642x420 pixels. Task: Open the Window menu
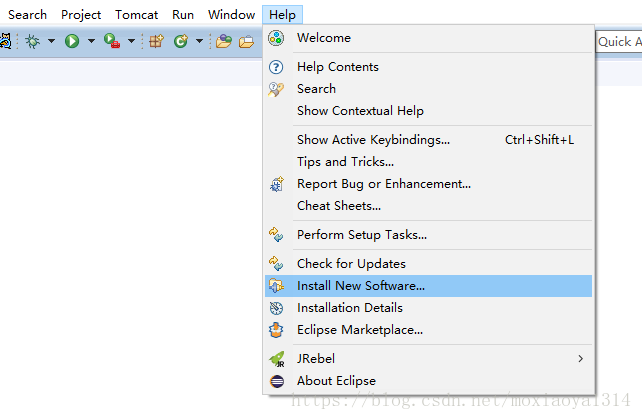[231, 15]
